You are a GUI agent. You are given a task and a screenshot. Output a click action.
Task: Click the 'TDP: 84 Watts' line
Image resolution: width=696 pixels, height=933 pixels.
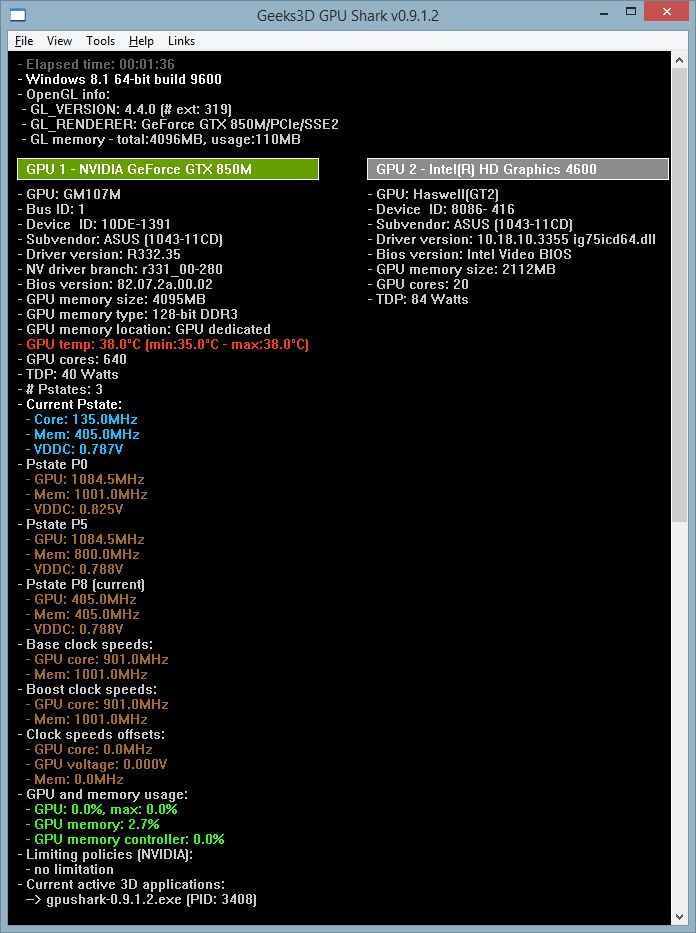[418, 299]
